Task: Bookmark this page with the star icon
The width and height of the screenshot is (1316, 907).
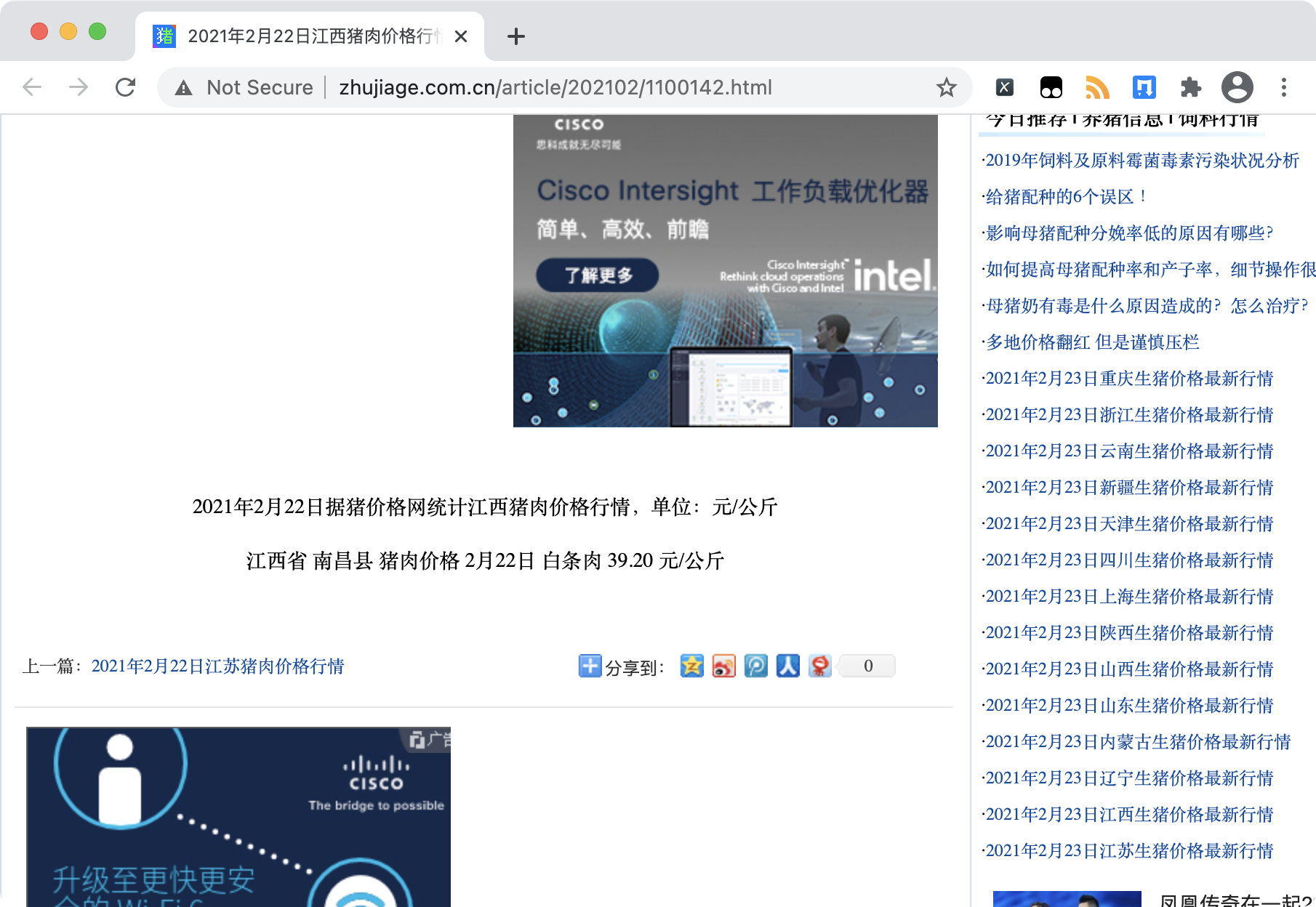Action: (946, 88)
